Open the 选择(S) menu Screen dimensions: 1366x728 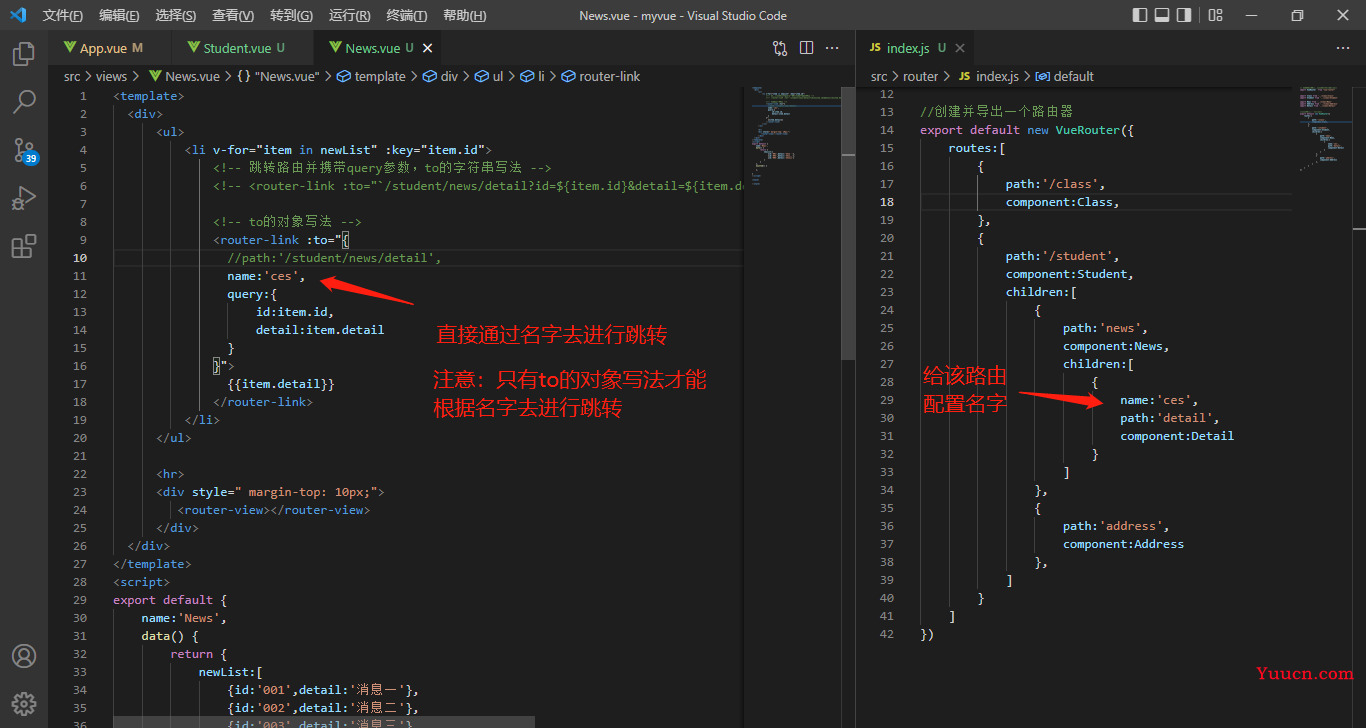point(176,15)
